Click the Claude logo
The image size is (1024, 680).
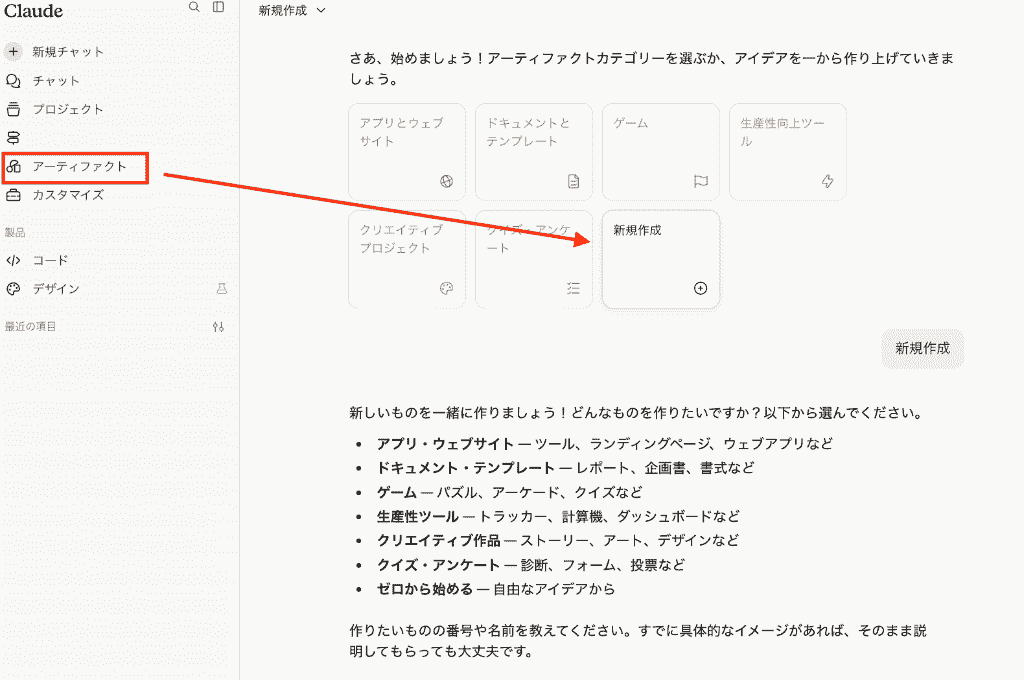[x=34, y=11]
